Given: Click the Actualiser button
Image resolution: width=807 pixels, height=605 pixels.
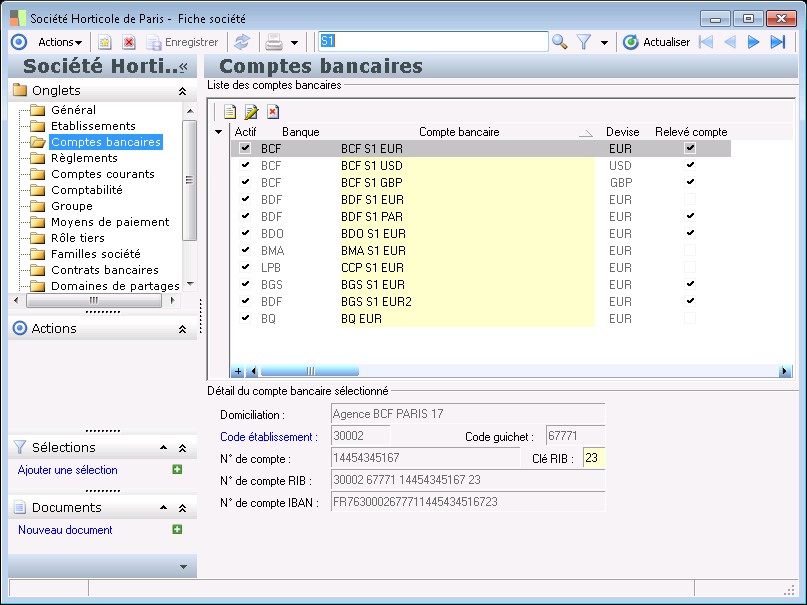Looking at the screenshot, I should pos(657,42).
